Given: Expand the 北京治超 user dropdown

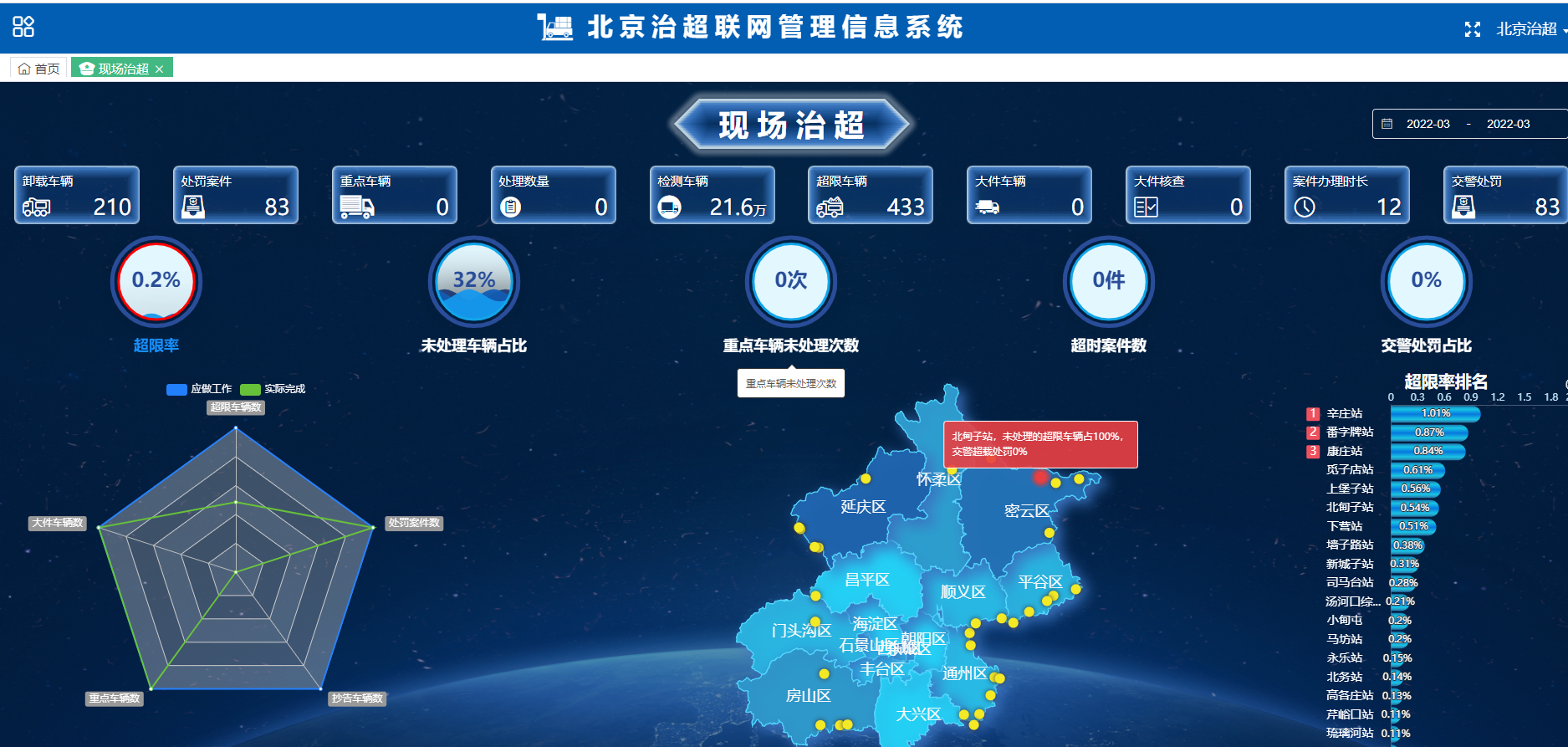Looking at the screenshot, I should click(1530, 29).
